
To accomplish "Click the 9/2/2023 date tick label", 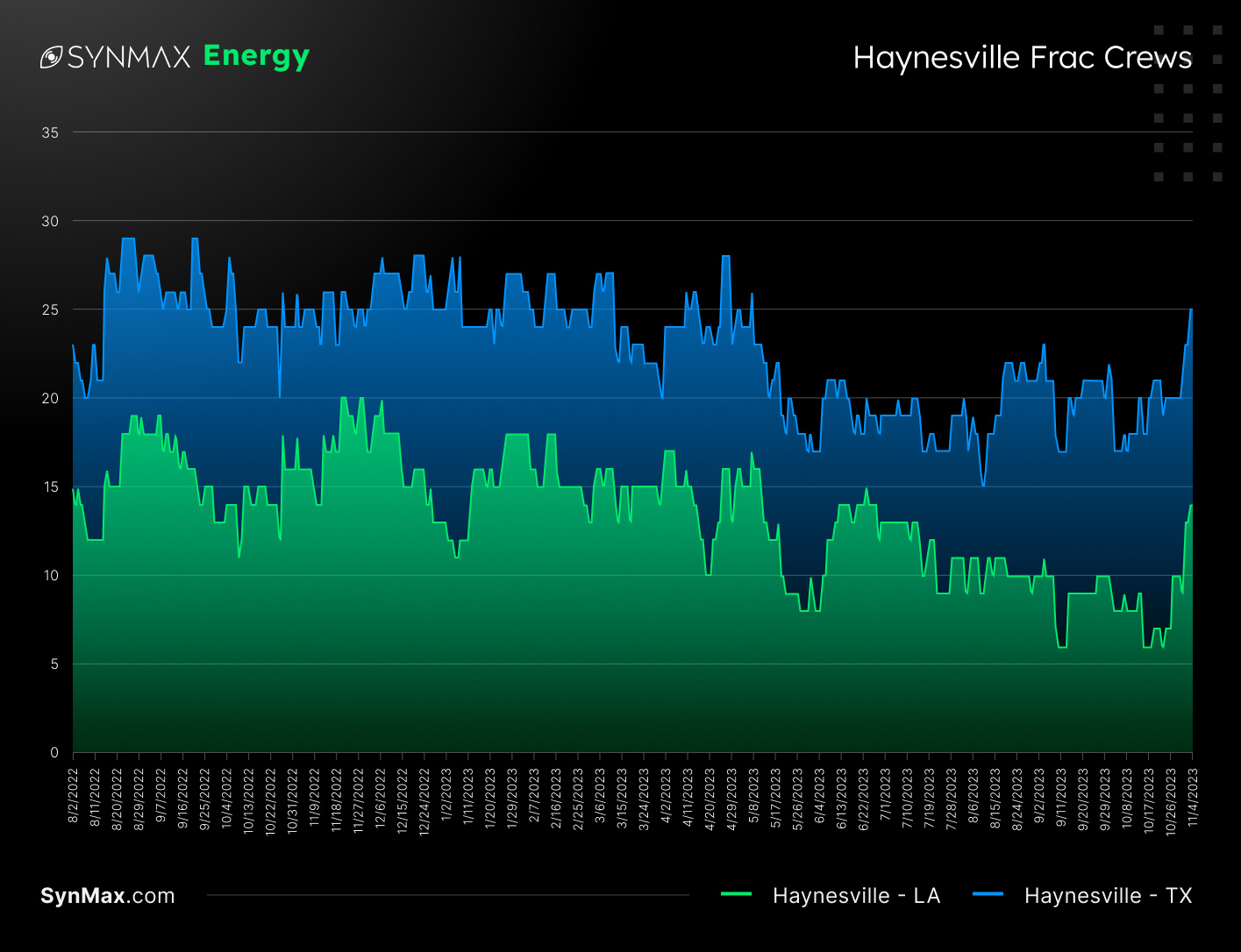I will 1038,796.
